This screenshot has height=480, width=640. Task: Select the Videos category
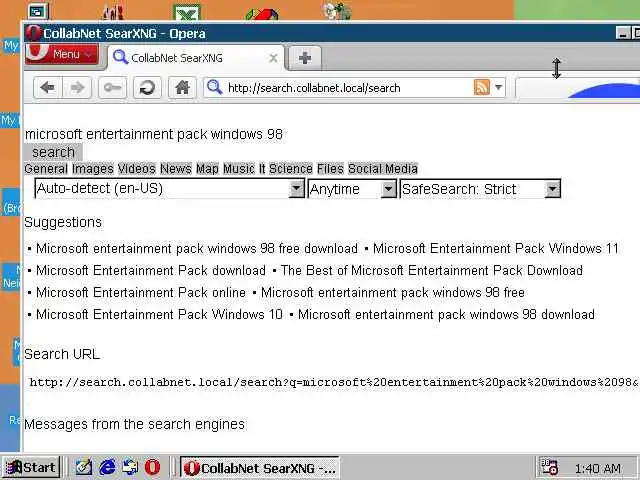tap(137, 169)
